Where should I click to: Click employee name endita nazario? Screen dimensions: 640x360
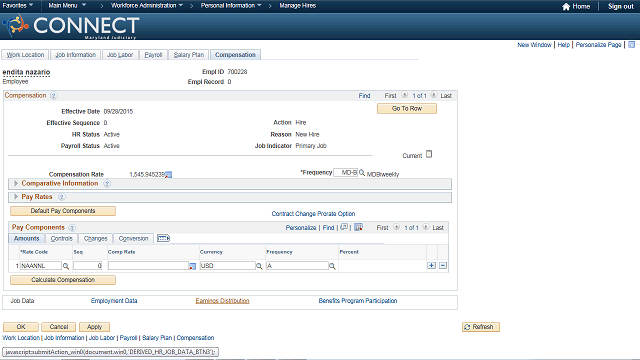[x=27, y=72]
